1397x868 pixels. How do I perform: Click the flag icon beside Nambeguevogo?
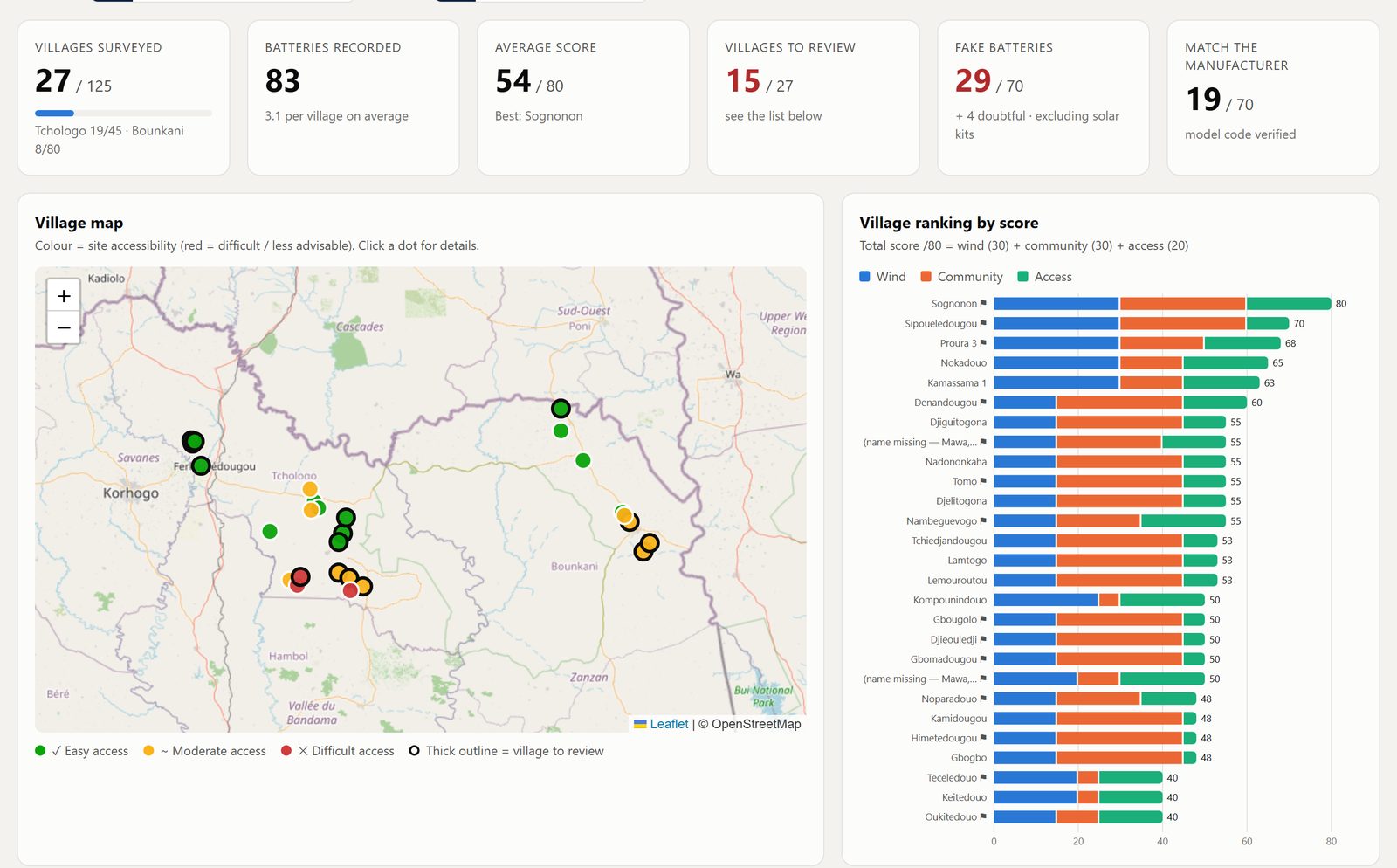[x=983, y=521]
